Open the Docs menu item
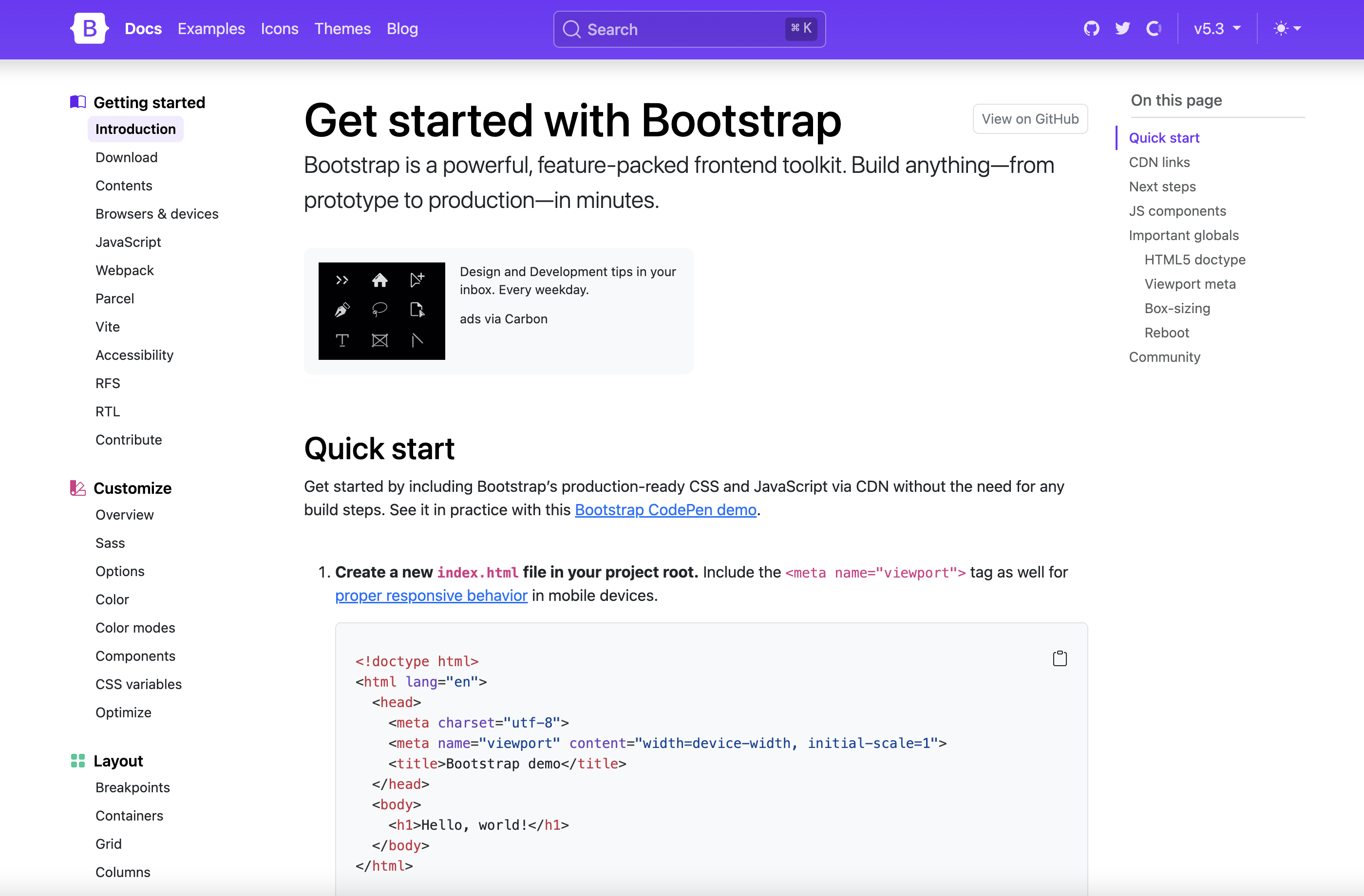The image size is (1364, 896). point(143,28)
